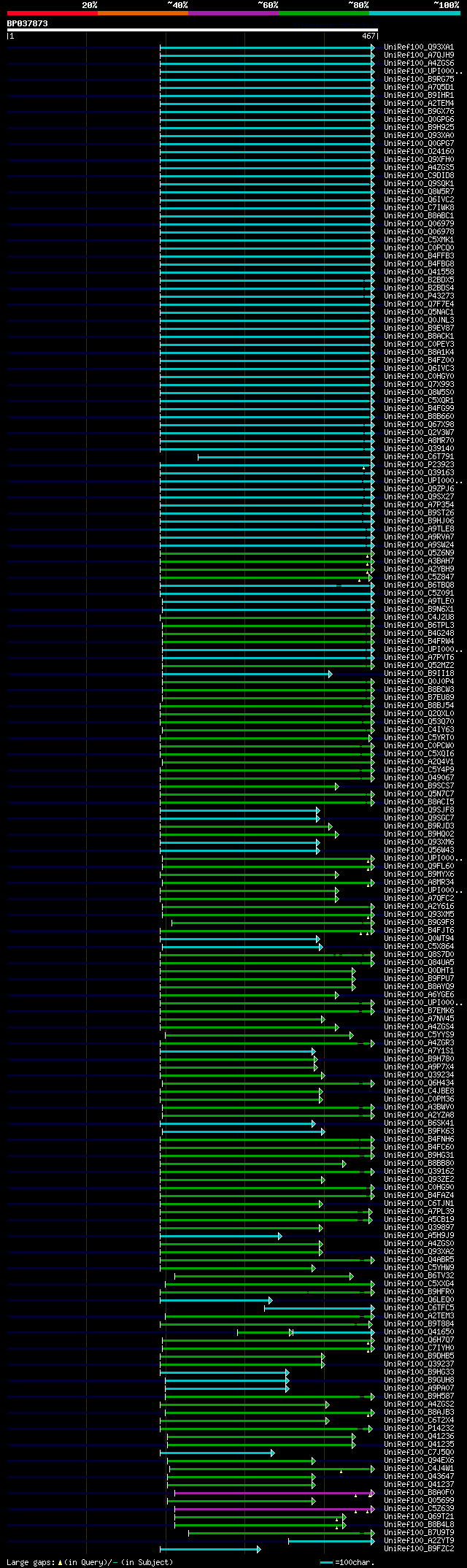This screenshot has height=1568, width=467.
Task: Select the UniRef100_O24160 label
Action: coord(419,152)
